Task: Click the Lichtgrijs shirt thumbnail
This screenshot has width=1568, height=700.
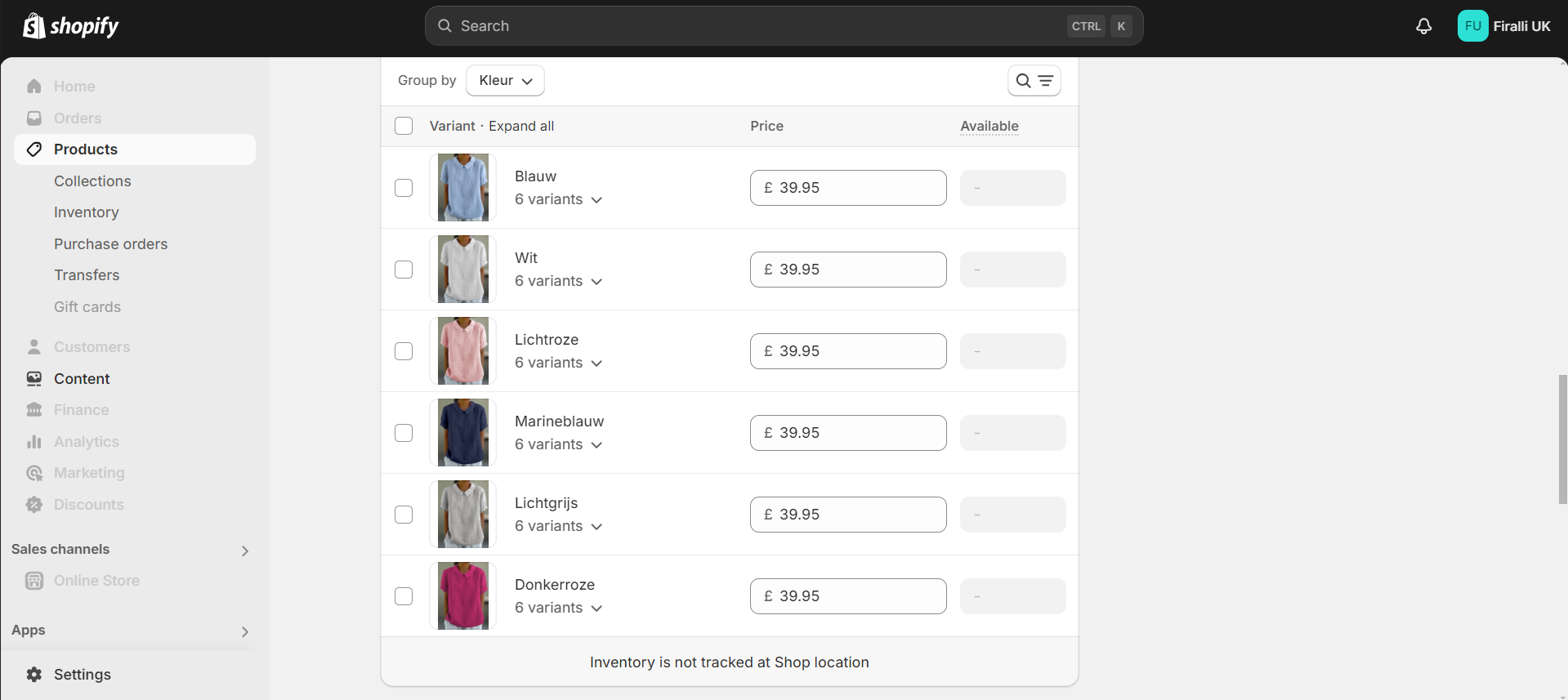Action: coord(463,515)
